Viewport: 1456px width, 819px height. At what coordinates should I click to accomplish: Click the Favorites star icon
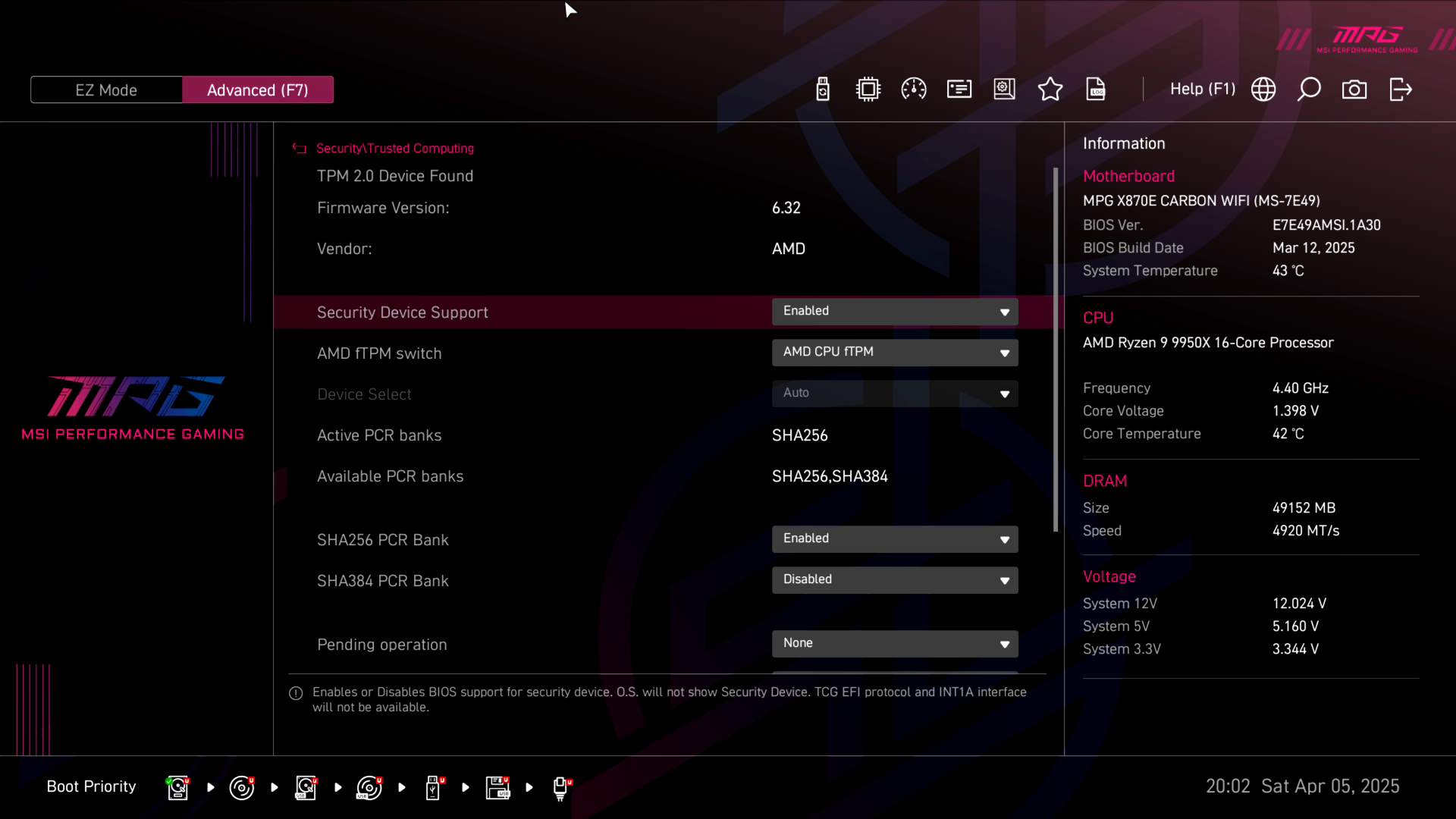click(1050, 89)
